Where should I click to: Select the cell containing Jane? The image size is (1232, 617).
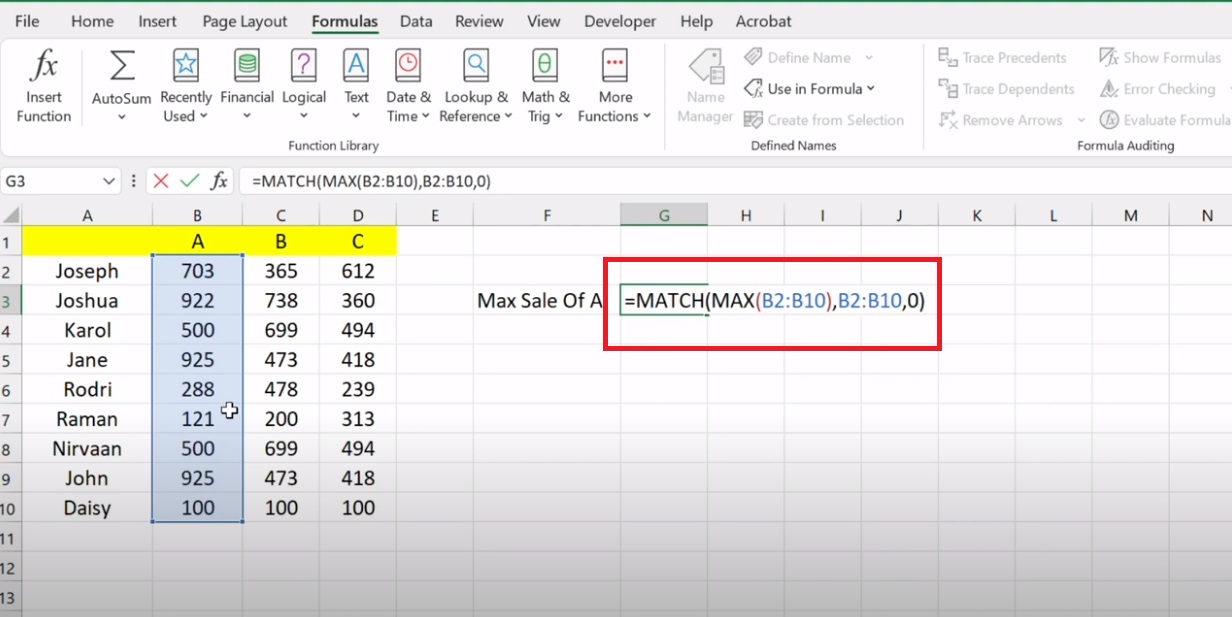tap(86, 359)
